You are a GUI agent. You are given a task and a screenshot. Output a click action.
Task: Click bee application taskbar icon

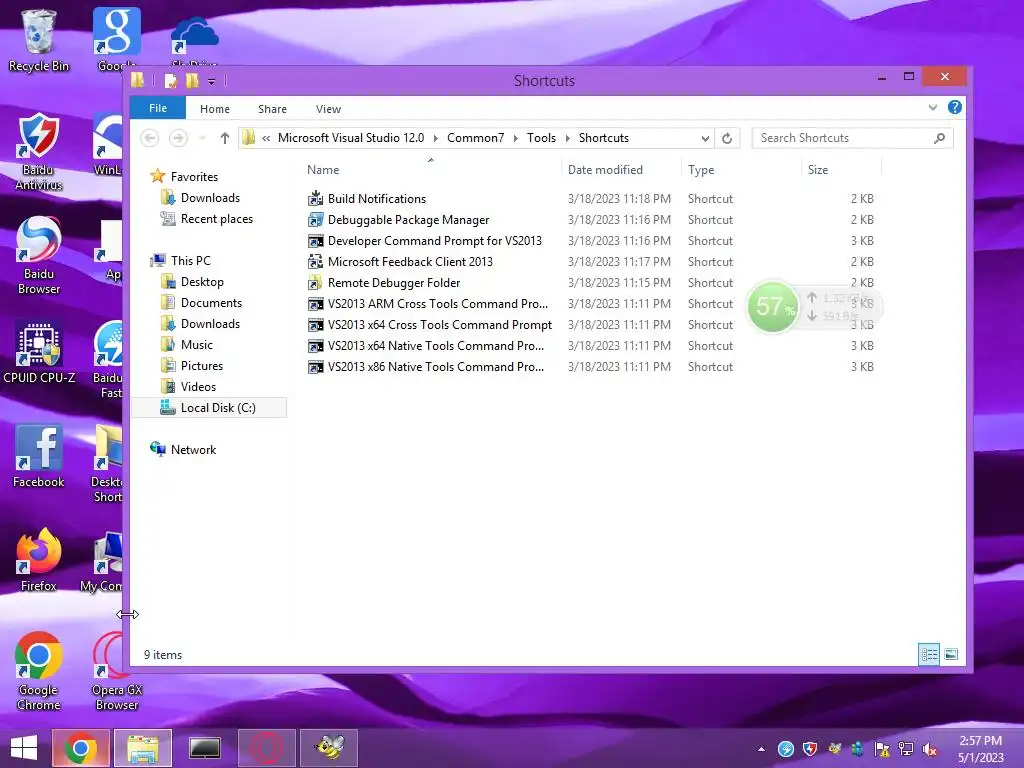coord(328,748)
